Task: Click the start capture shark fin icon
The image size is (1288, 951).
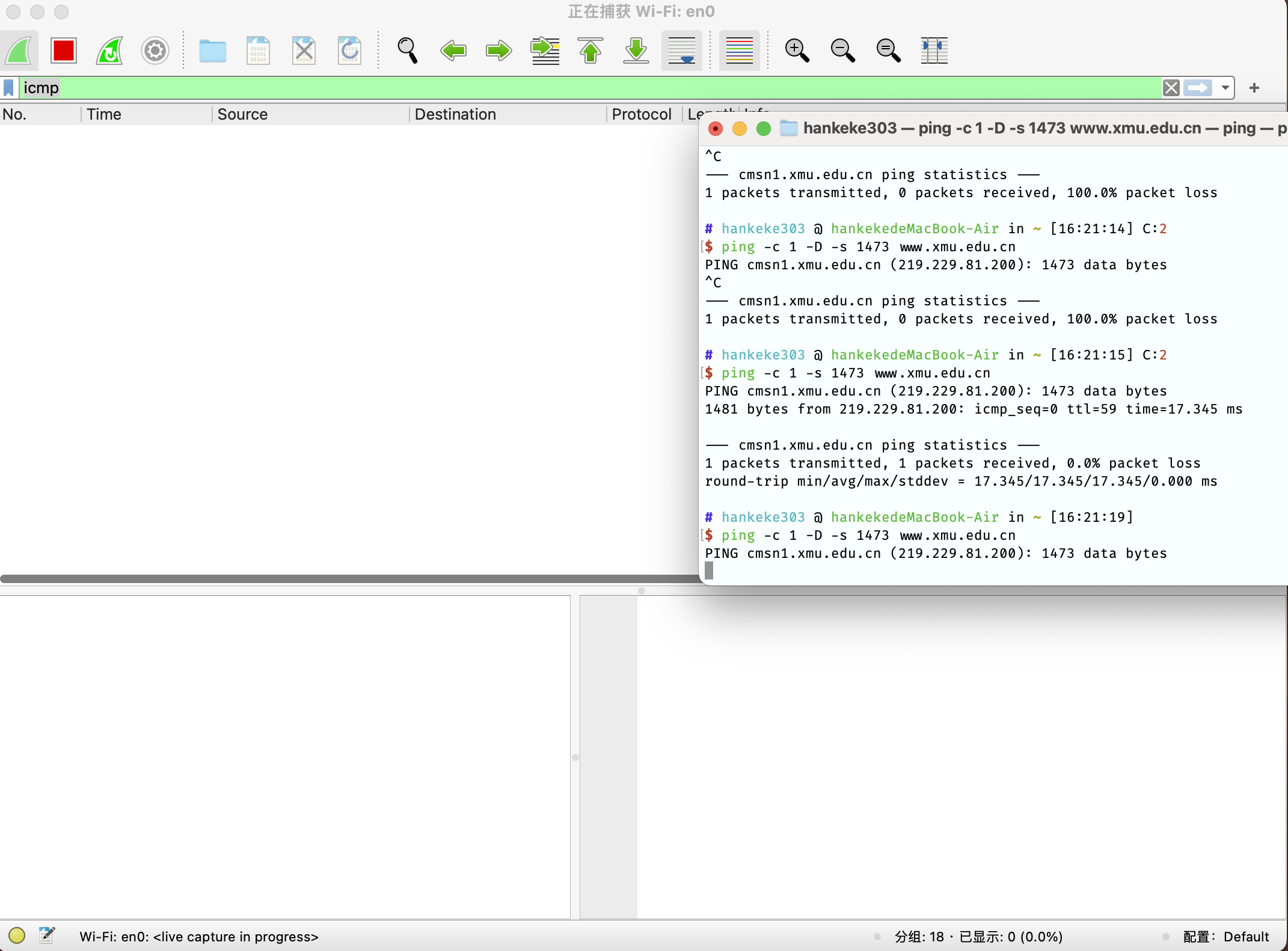Action: [x=19, y=50]
